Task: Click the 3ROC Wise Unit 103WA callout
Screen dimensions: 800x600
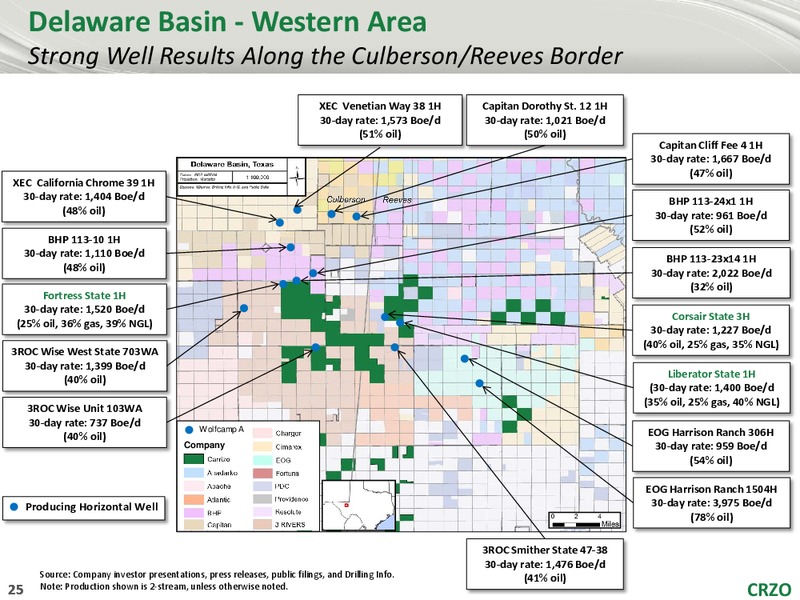Action: (x=84, y=422)
